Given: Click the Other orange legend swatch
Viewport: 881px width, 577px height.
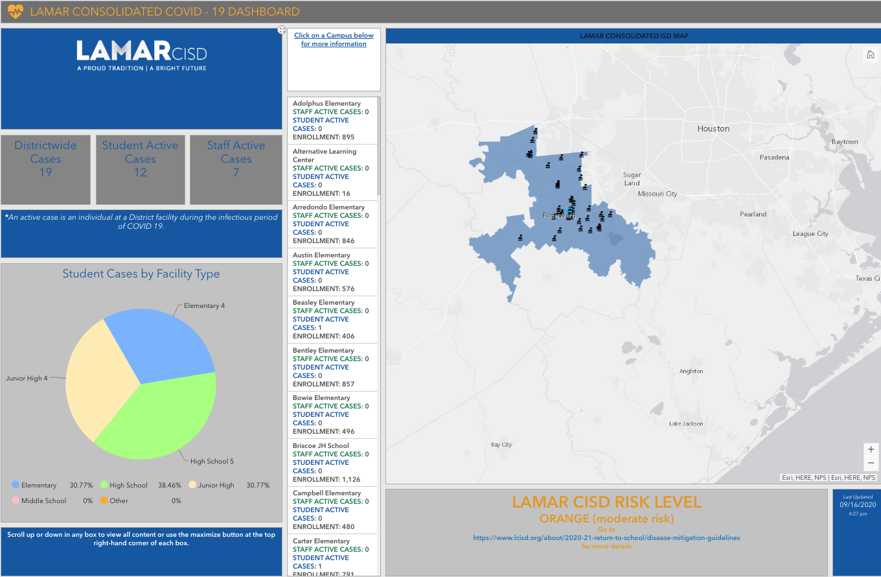Looking at the screenshot, I should point(104,501).
